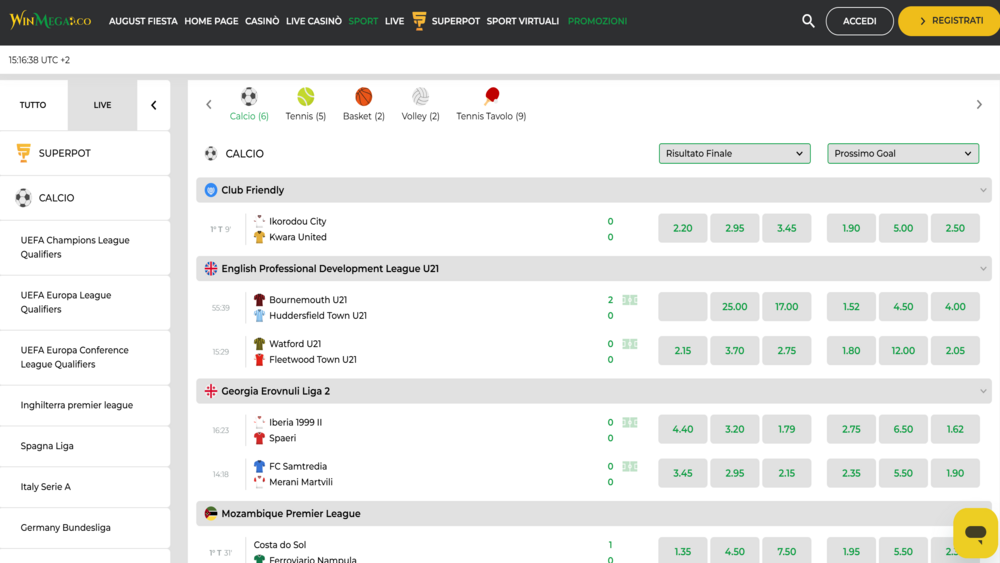Open PROMOZIONI menu item
The image size is (1000, 563).
point(597,21)
